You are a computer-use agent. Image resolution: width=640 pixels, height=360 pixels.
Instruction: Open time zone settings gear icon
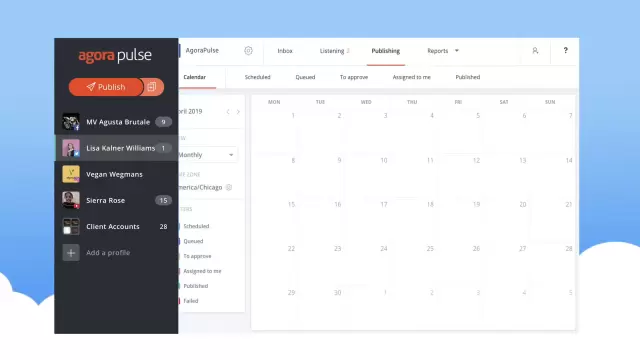point(229,187)
